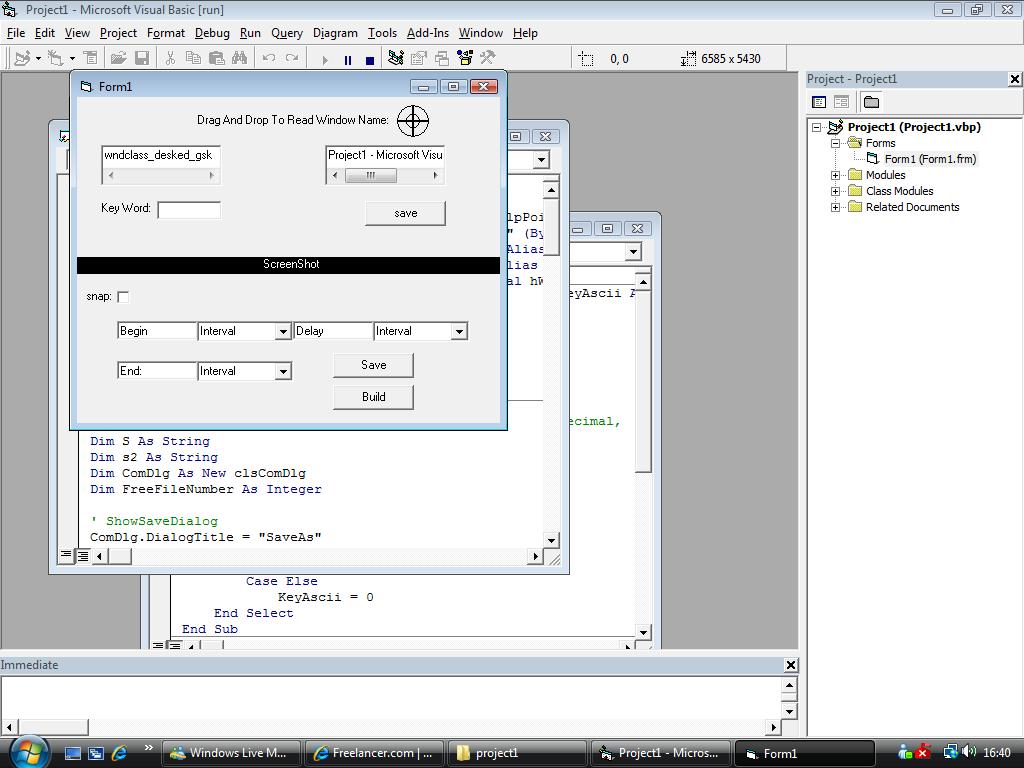Open Object Browser toolbar icon
This screenshot has width=1024, height=768.
[465, 58]
